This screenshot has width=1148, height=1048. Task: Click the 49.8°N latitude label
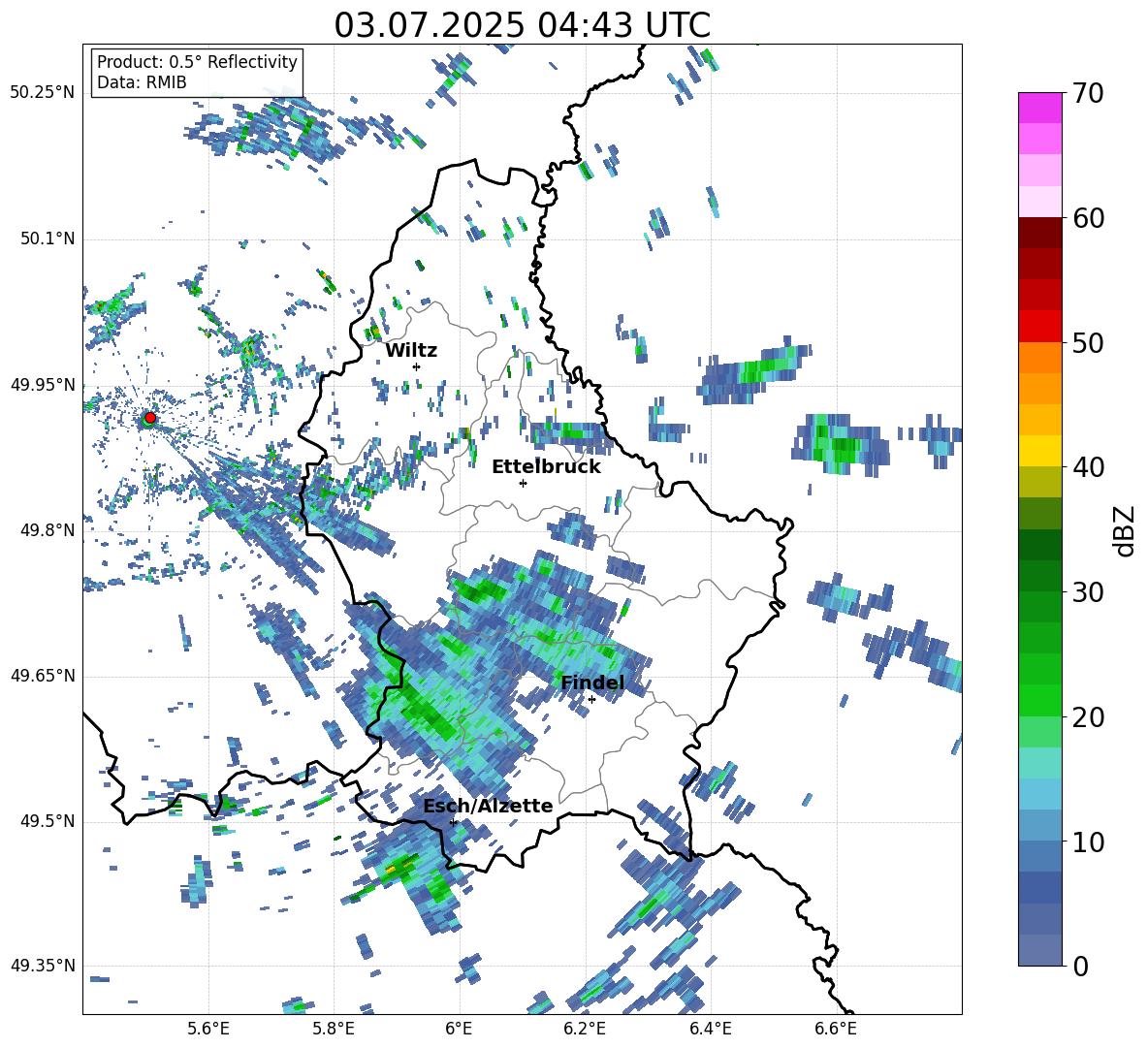(48, 530)
